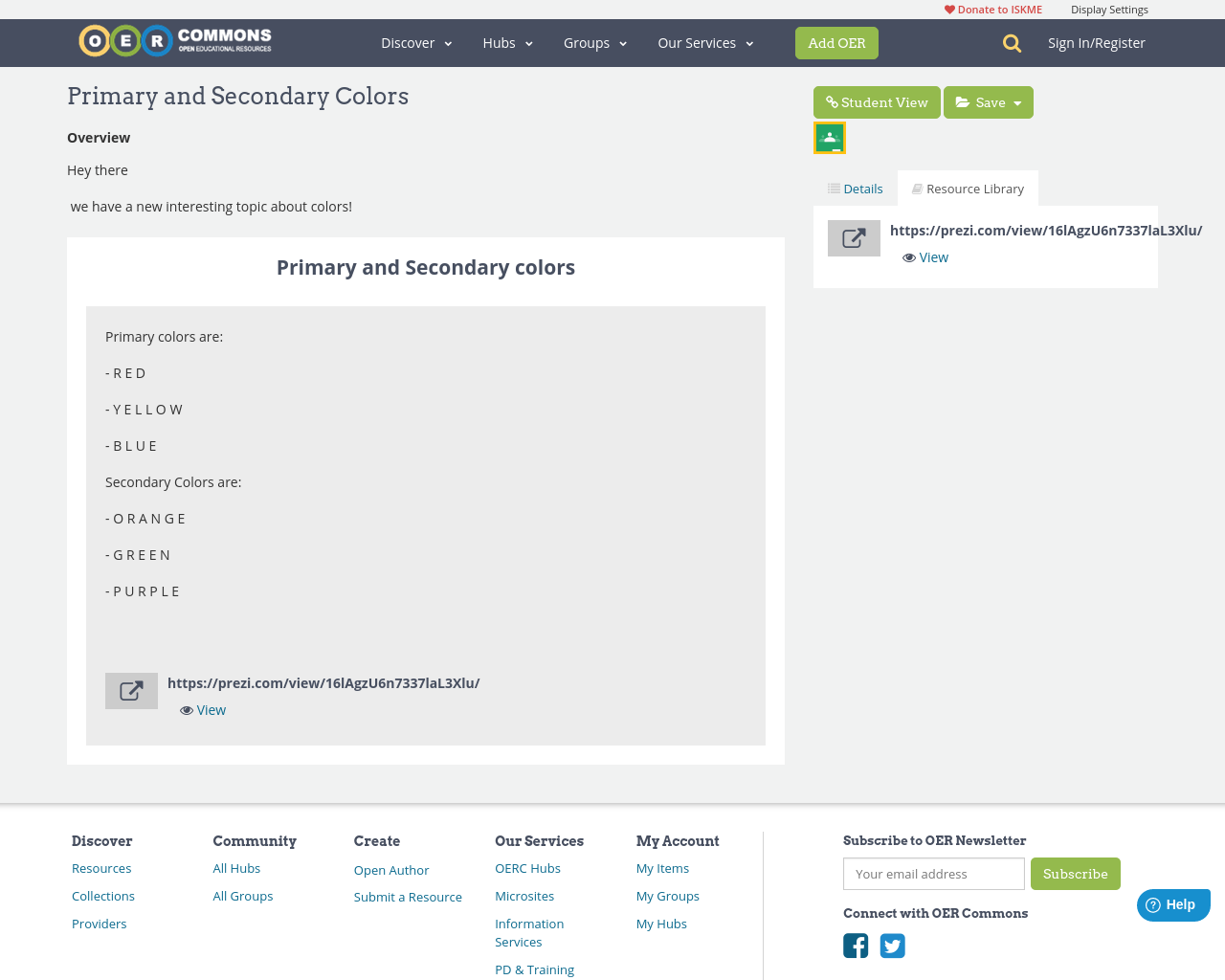This screenshot has width=1225, height=980.
Task: Click View eye toggle in Resource Library panel
Action: click(924, 256)
